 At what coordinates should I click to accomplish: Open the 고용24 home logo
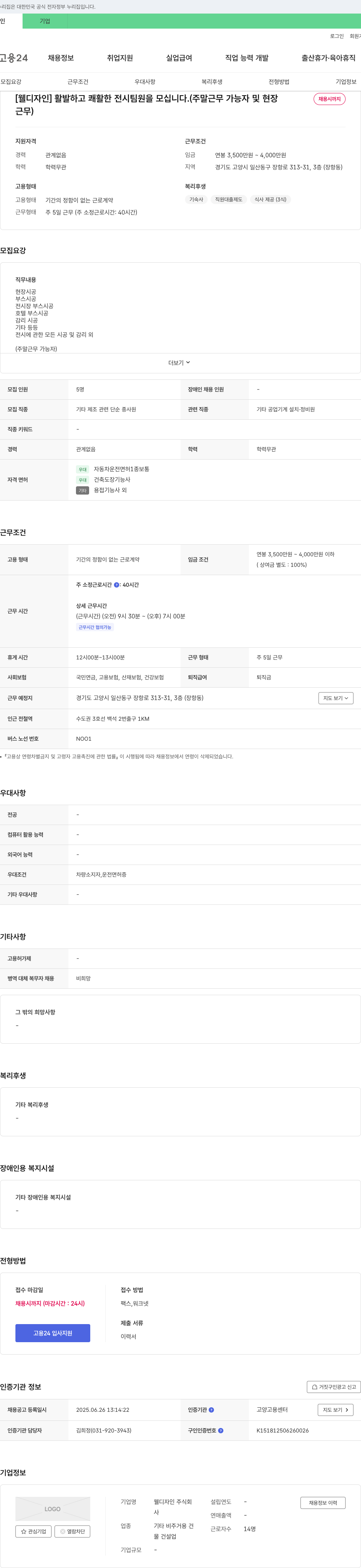tap(14, 58)
